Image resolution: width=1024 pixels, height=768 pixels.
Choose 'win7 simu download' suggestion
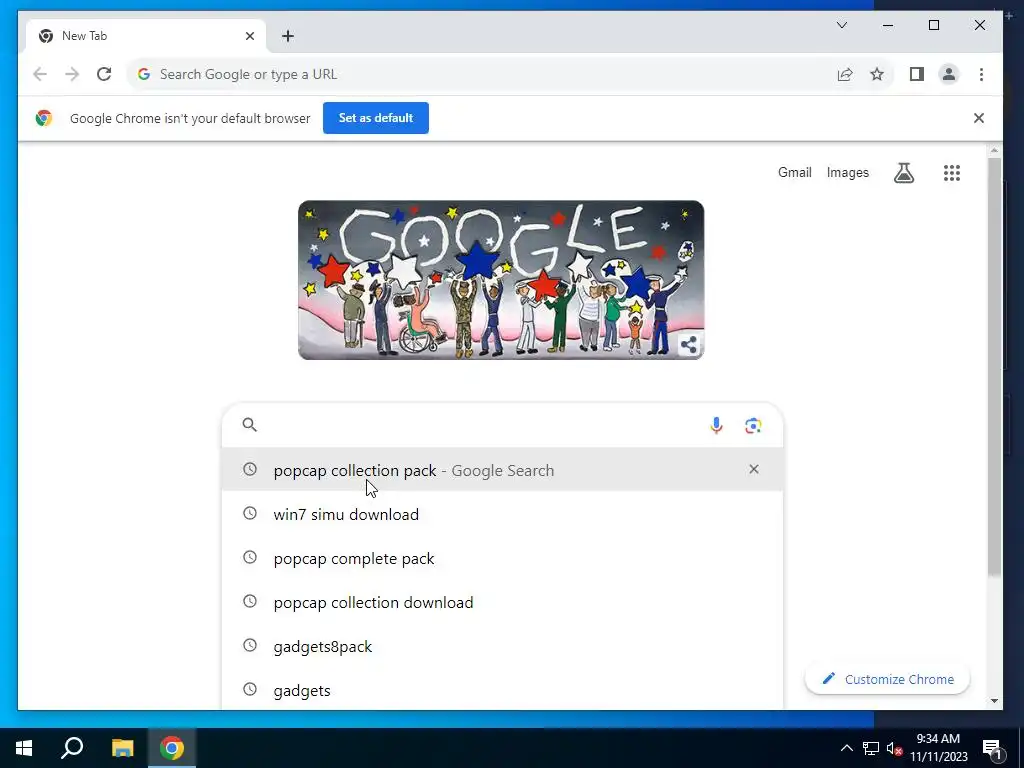point(502,514)
